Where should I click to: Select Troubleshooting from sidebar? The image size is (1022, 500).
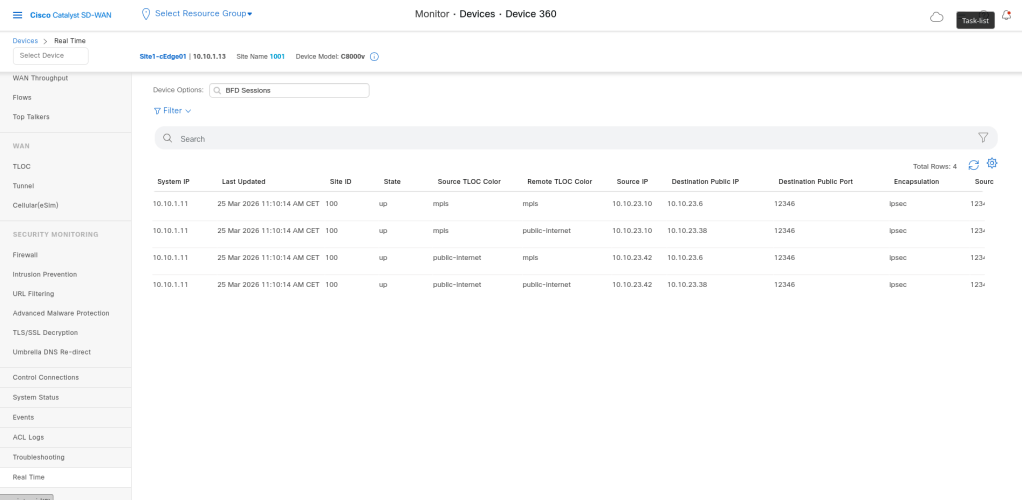(x=38, y=457)
